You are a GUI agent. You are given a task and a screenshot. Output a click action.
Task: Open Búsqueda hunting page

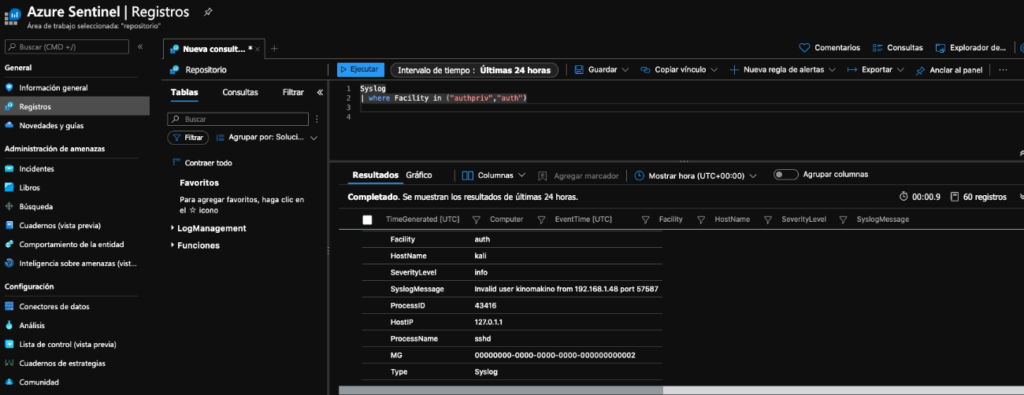coord(36,206)
